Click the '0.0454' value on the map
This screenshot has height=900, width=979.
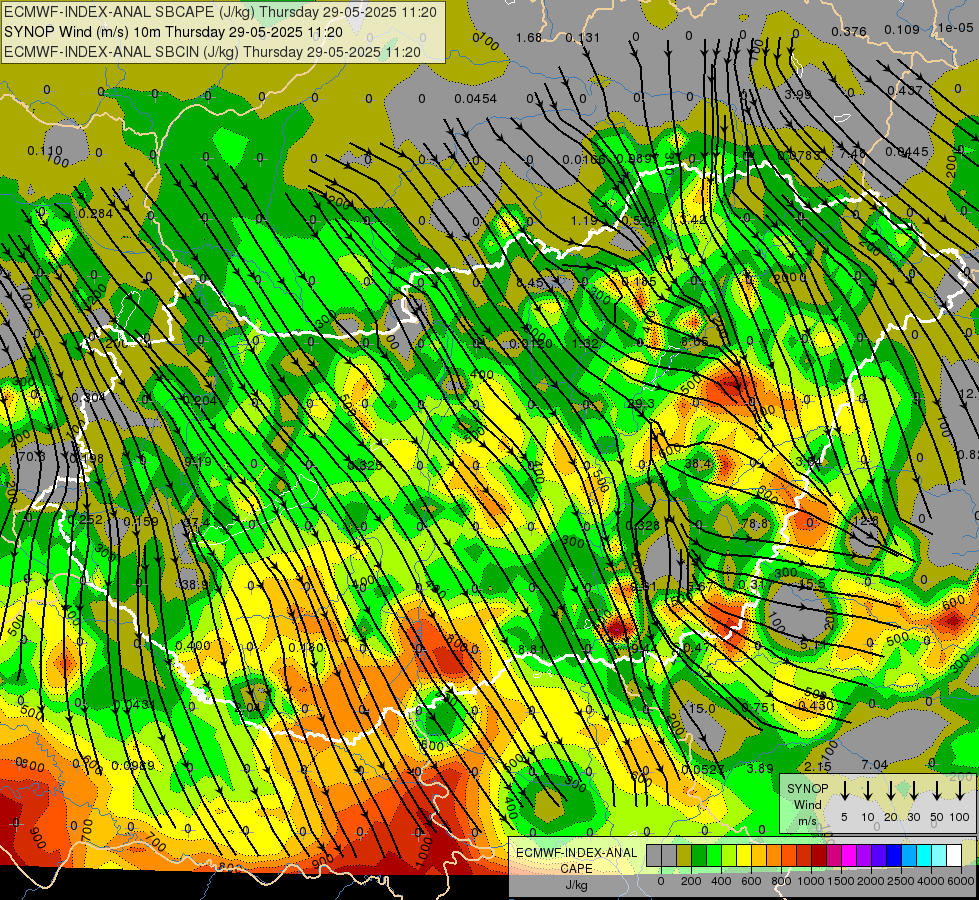point(476,99)
